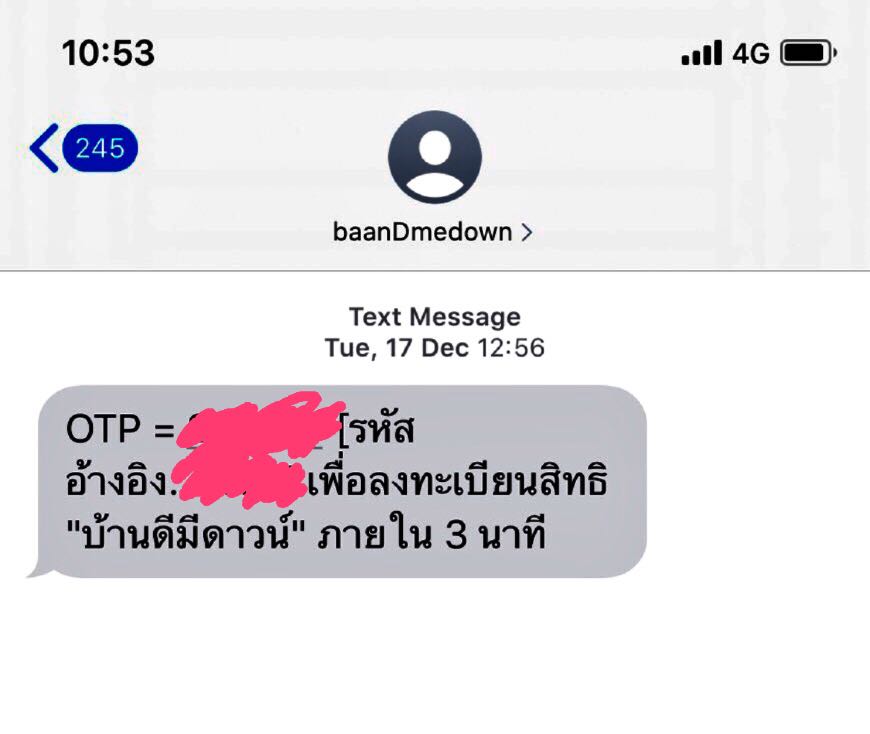Click the OTP = text in the message
This screenshot has height=734, width=870.
(120, 429)
